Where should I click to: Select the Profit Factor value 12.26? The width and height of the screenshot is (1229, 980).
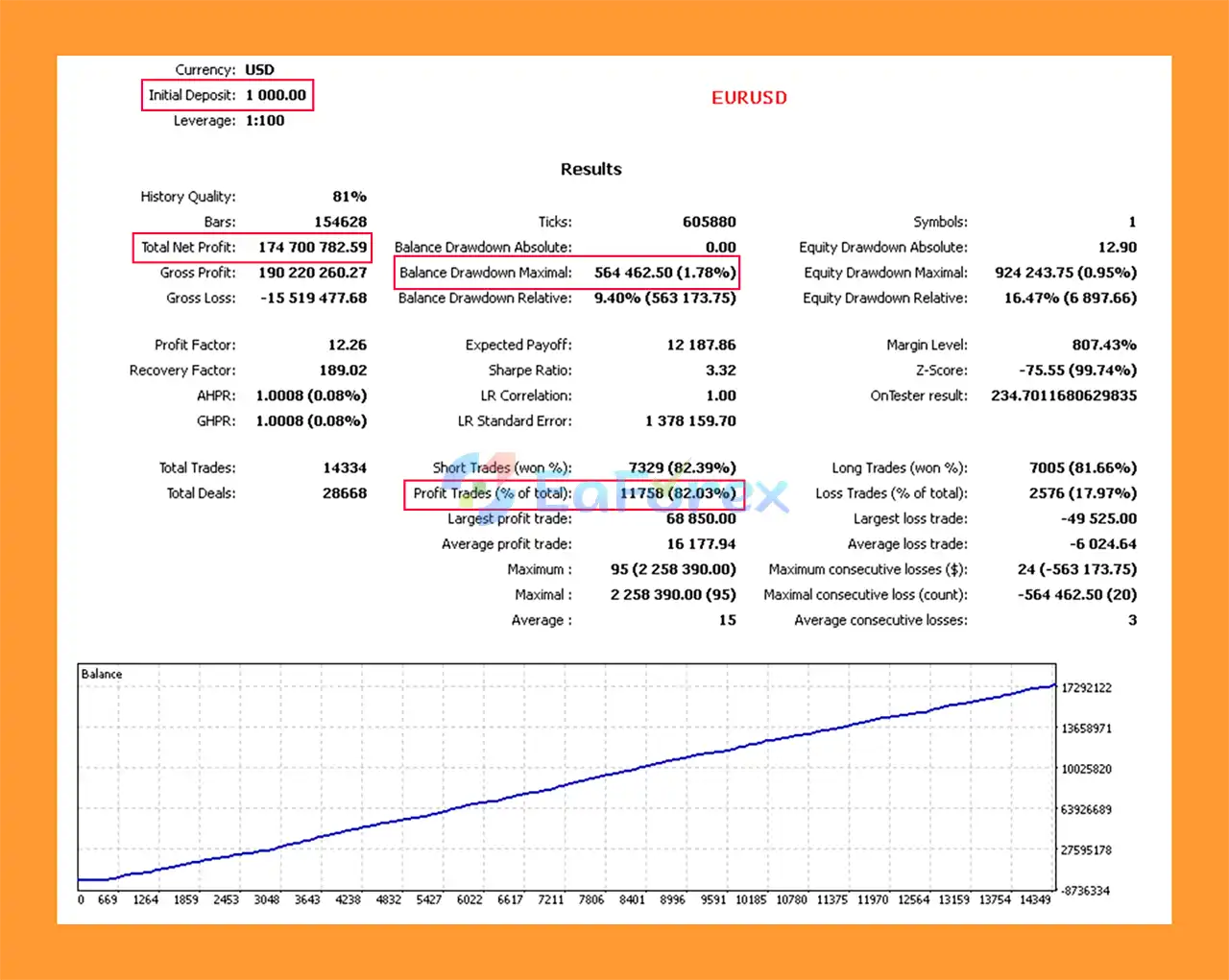(346, 344)
